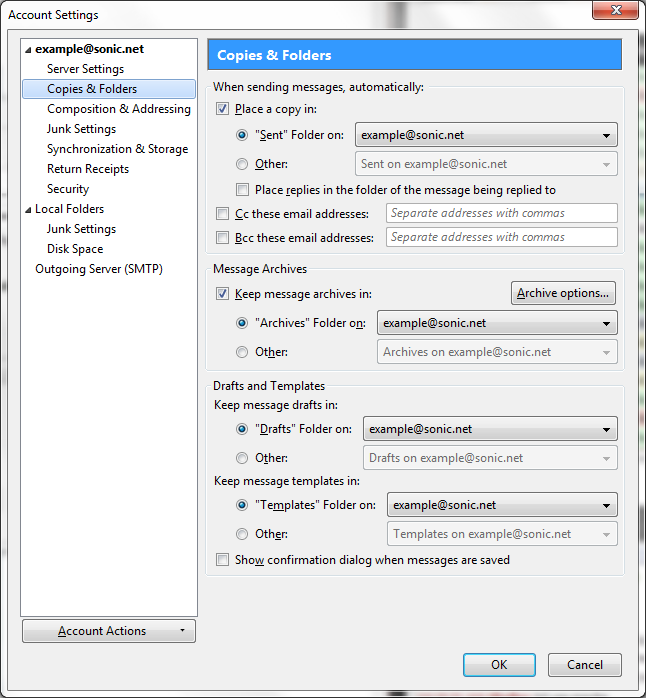Enable Show confirmation dialog when messages saved
The image size is (646, 698).
[223, 560]
